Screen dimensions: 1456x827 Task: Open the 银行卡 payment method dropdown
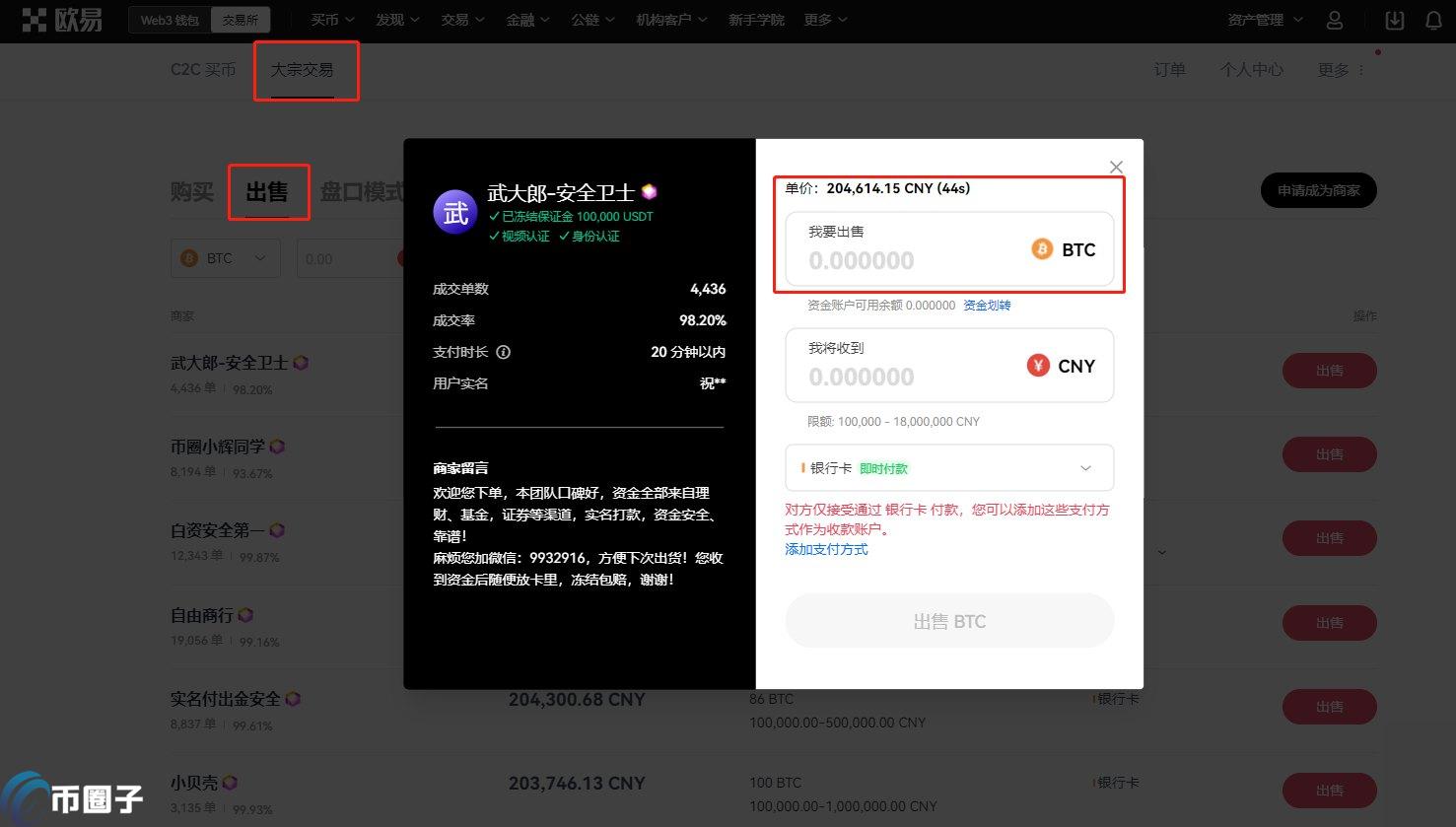[949, 468]
